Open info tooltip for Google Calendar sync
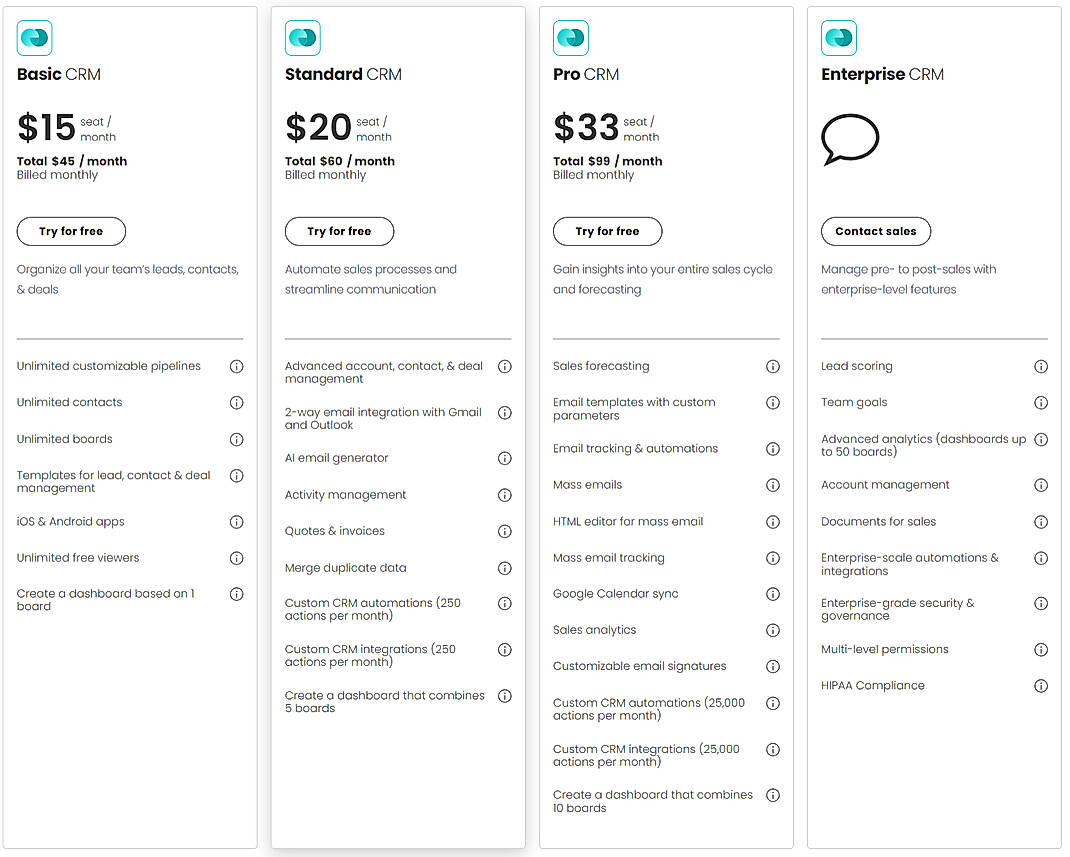The height and width of the screenshot is (857, 1070). (x=773, y=593)
